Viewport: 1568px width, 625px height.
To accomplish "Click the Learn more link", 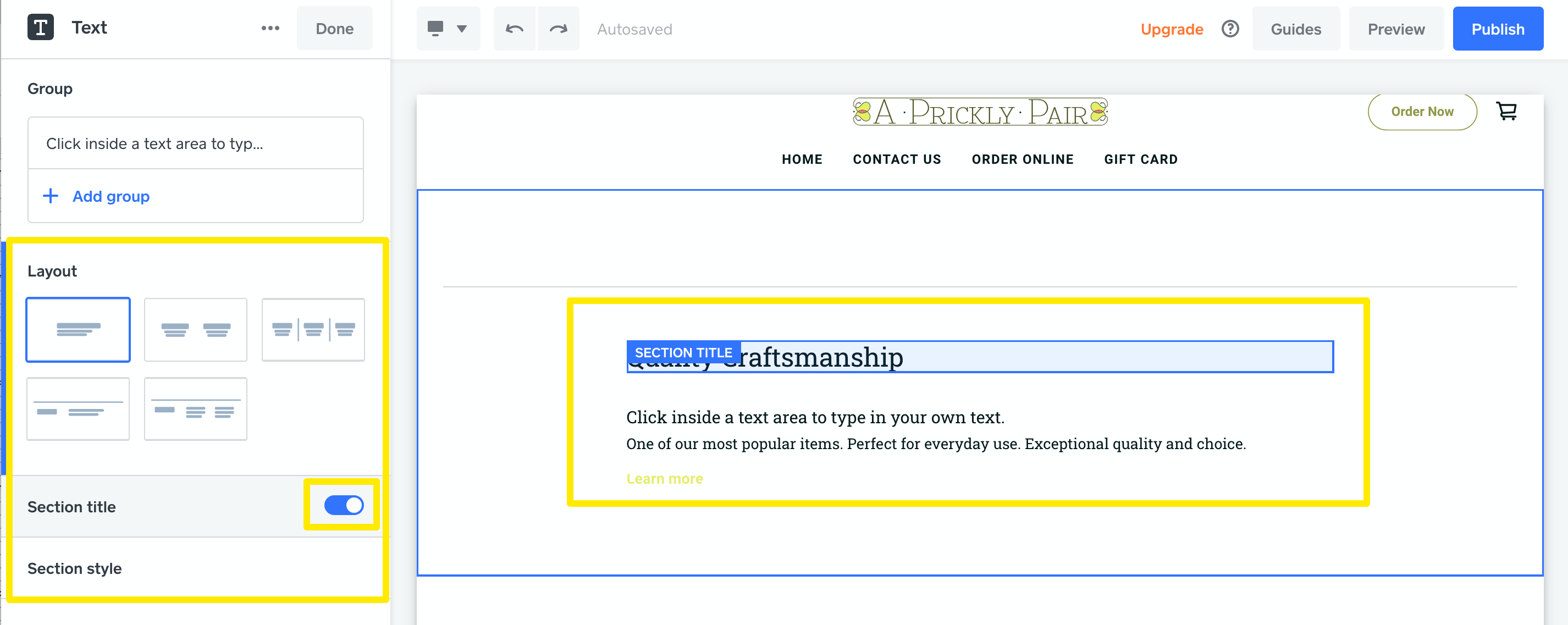I will click(664, 478).
